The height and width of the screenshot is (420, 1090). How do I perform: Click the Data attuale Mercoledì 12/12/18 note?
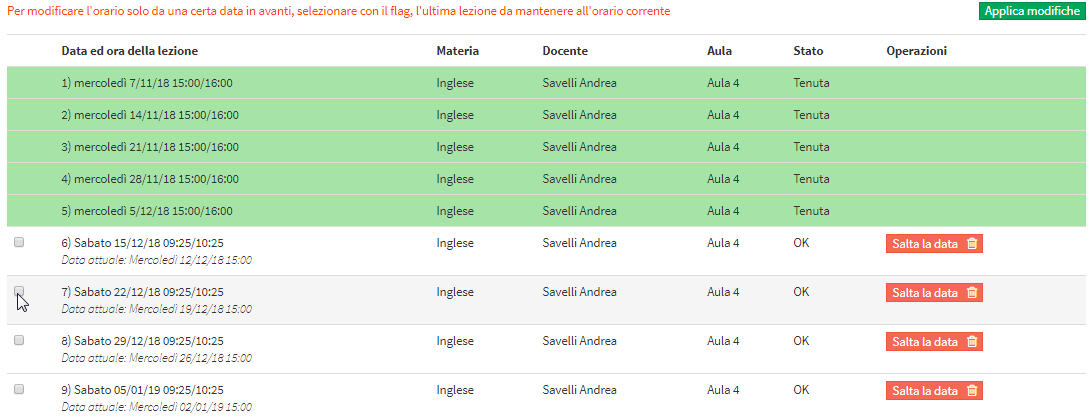coord(156,260)
